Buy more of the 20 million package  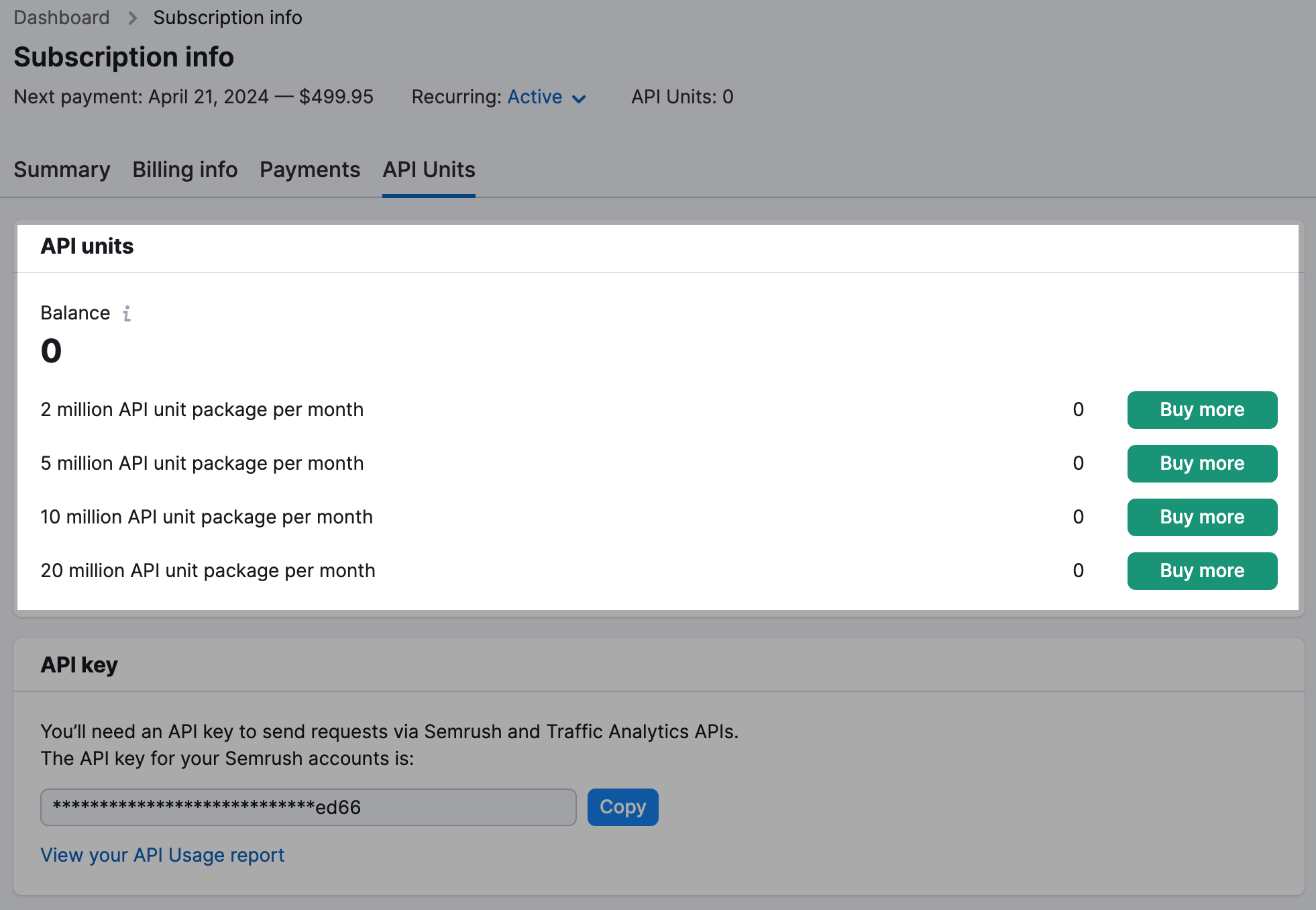coord(1201,570)
